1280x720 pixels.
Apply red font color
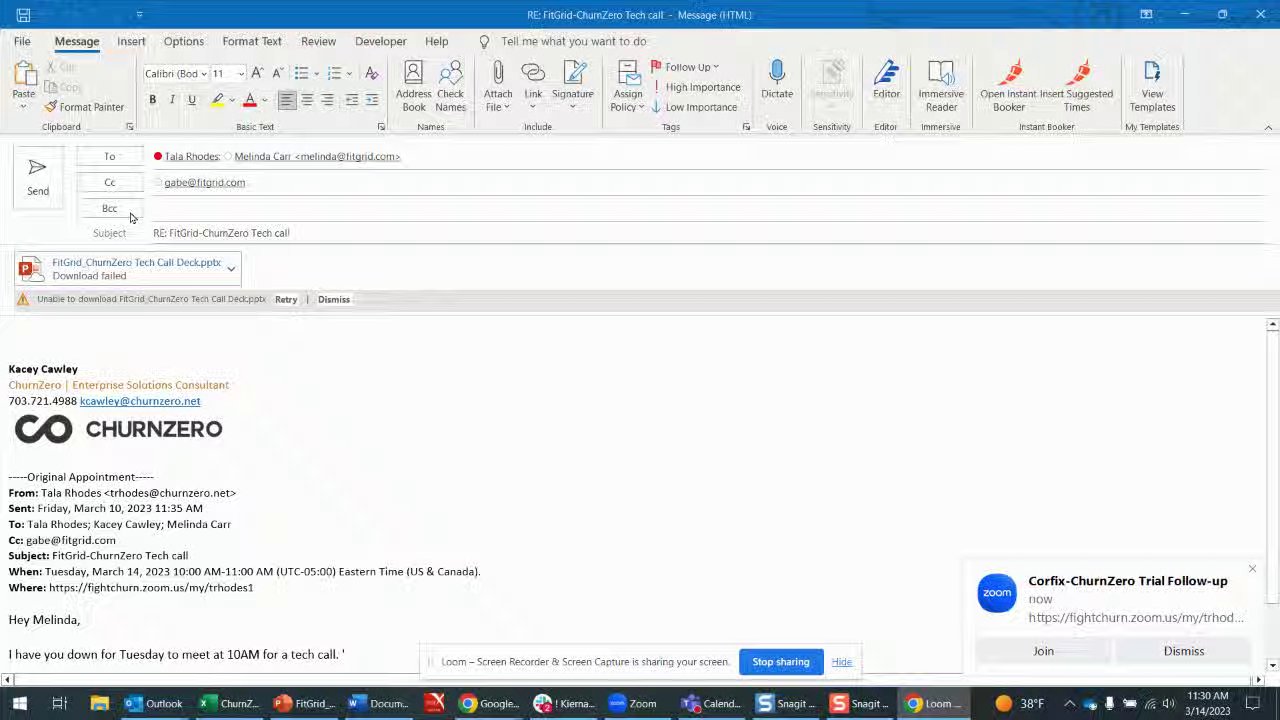(249, 100)
